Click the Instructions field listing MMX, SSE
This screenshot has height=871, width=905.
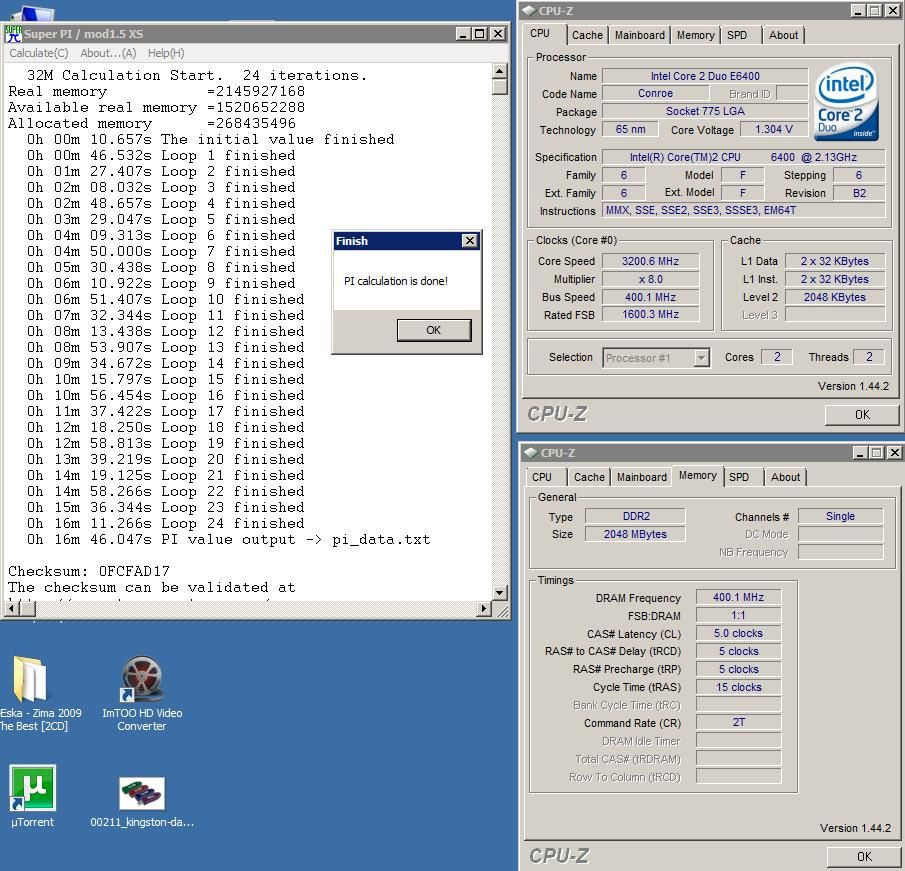point(743,211)
